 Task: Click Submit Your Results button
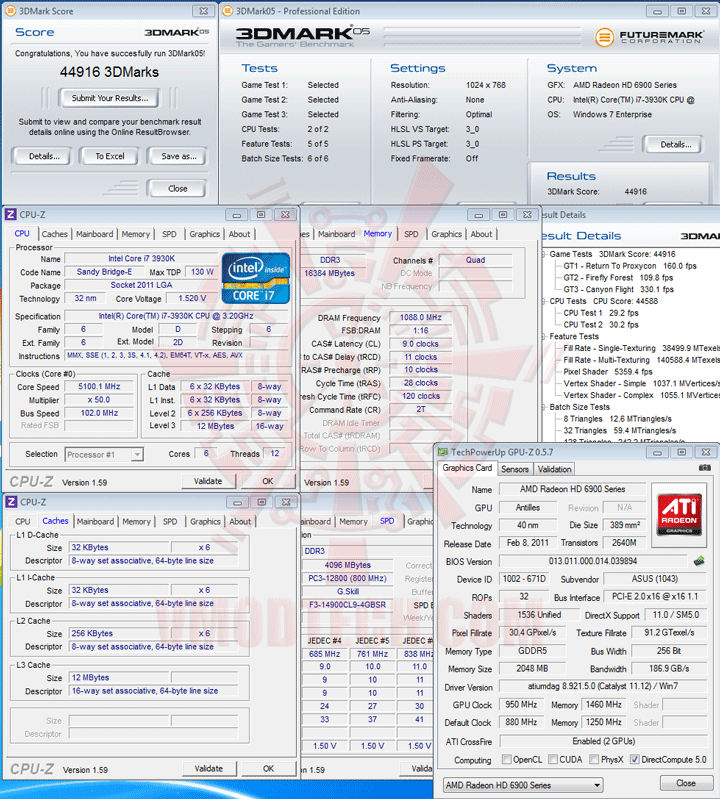pyautogui.click(x=110, y=98)
